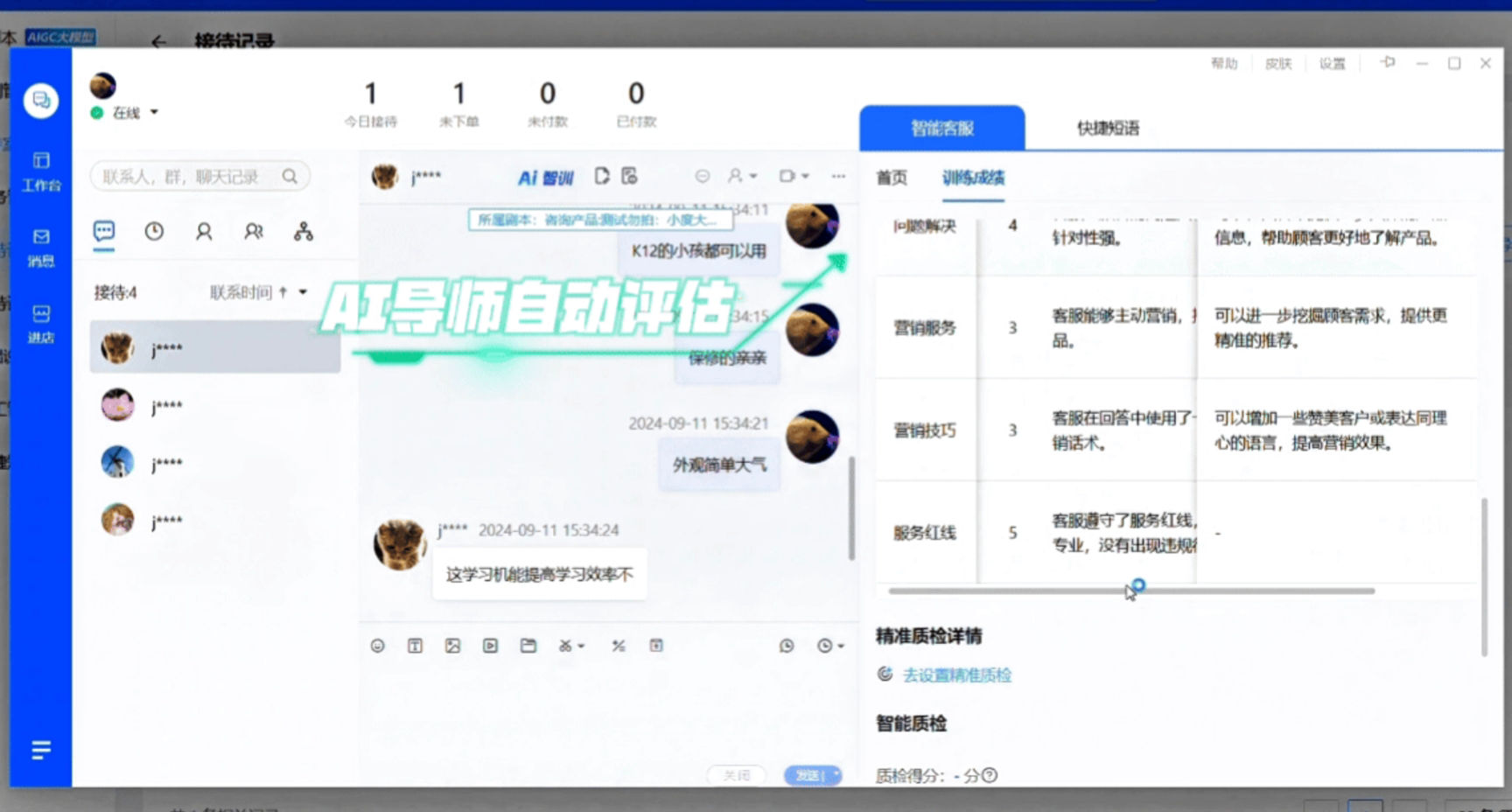Insert an emoji with the smiley icon

377,646
